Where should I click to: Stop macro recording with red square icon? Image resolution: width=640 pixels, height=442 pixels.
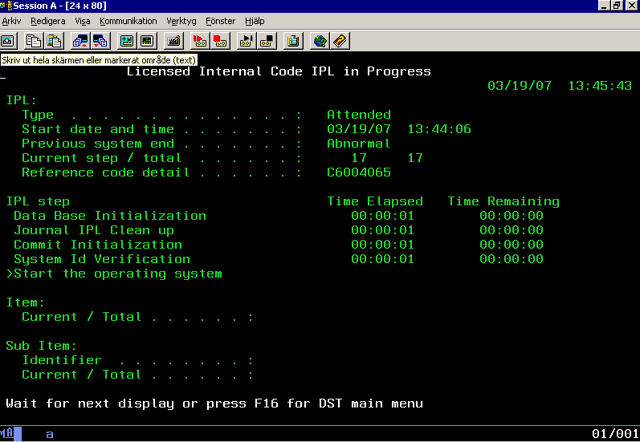click(x=220, y=41)
